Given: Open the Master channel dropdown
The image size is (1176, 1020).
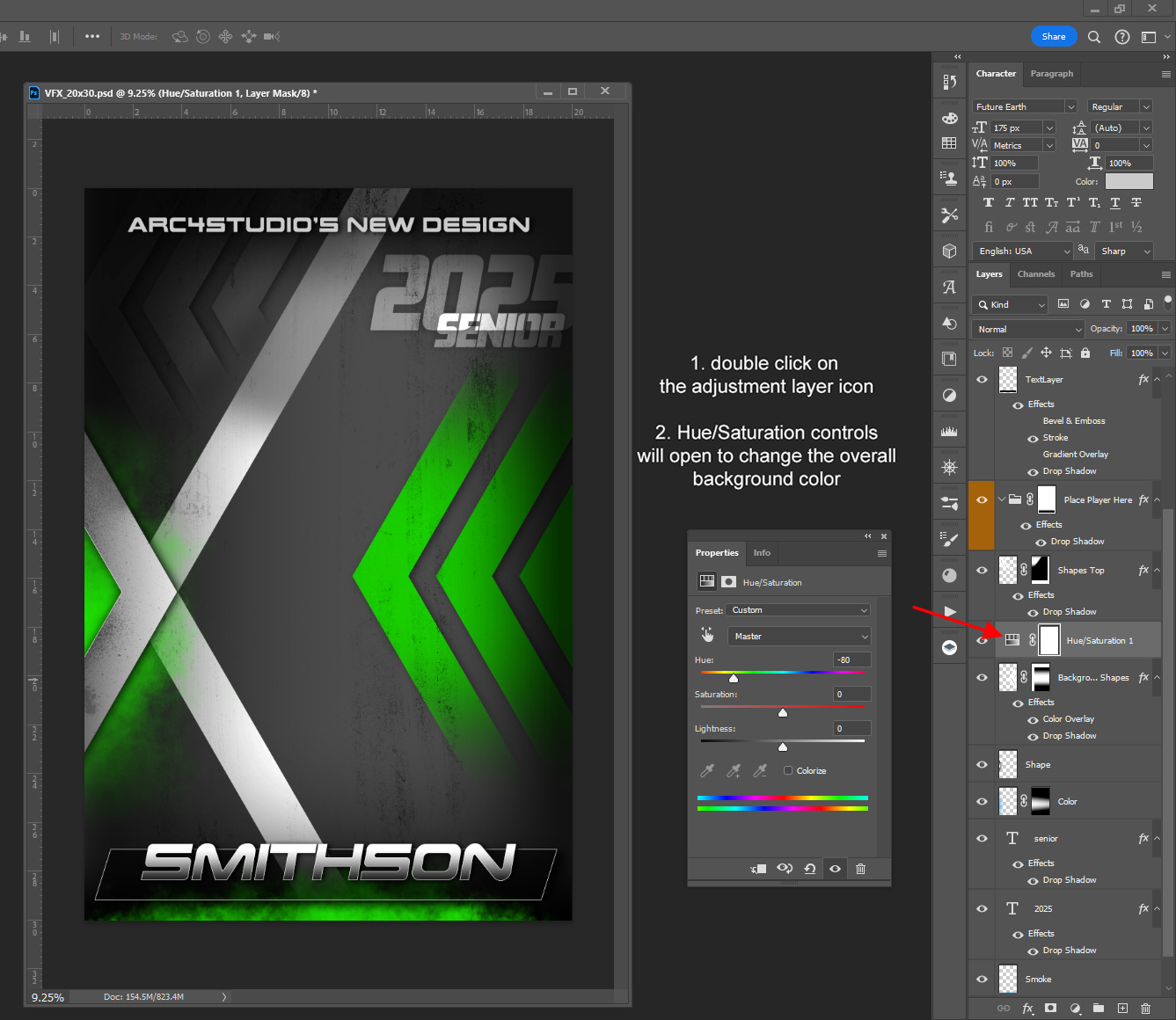Looking at the screenshot, I should [x=797, y=636].
